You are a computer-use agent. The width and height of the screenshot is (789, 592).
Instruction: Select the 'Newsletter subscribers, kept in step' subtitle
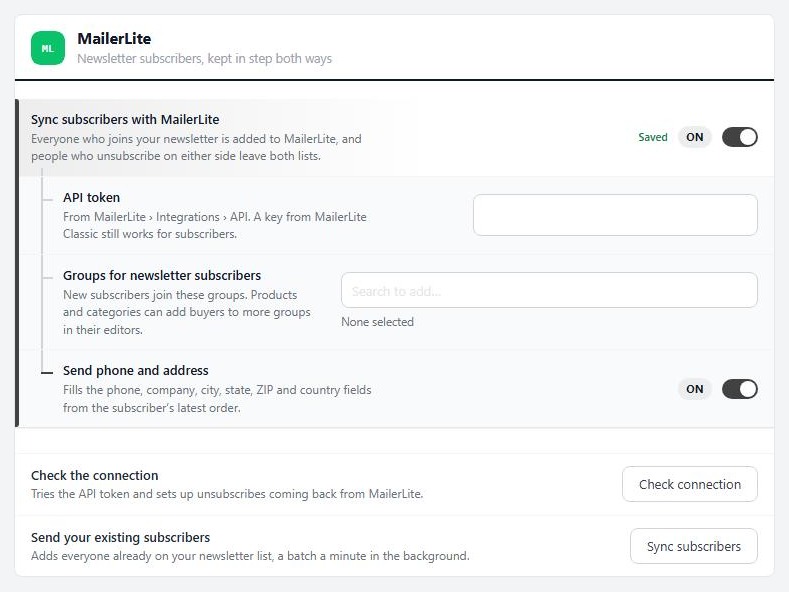[204, 58]
